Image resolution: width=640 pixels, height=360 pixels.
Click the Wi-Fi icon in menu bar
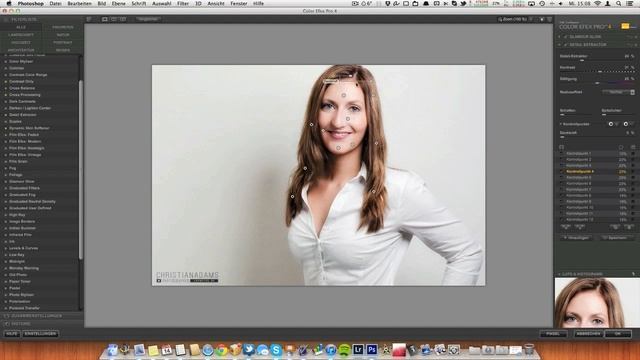597,3
